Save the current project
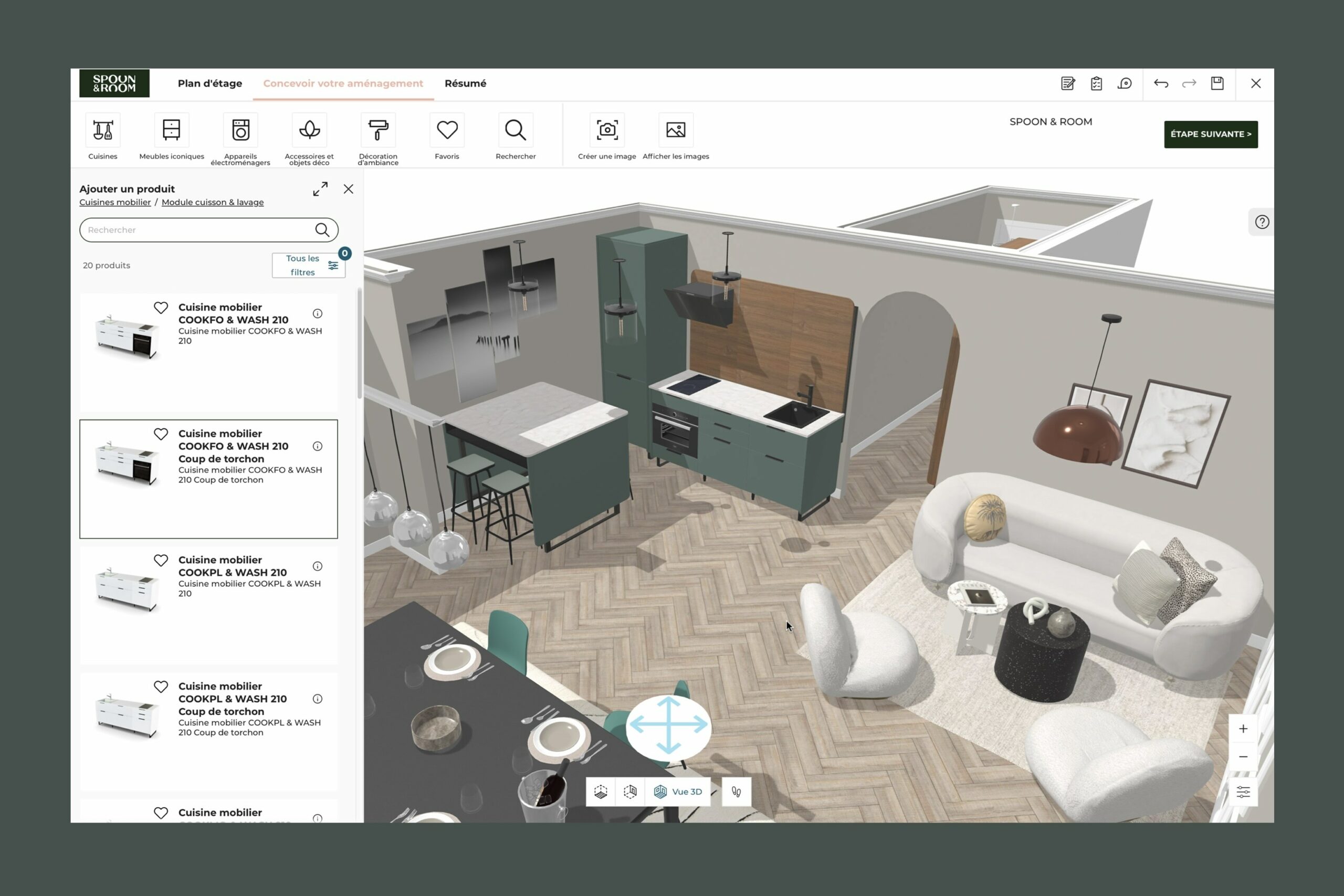Screen dimensions: 1344x896 (1217, 83)
